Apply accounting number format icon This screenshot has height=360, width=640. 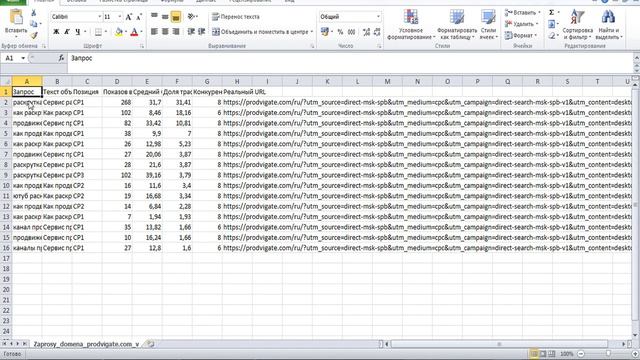pos(325,31)
